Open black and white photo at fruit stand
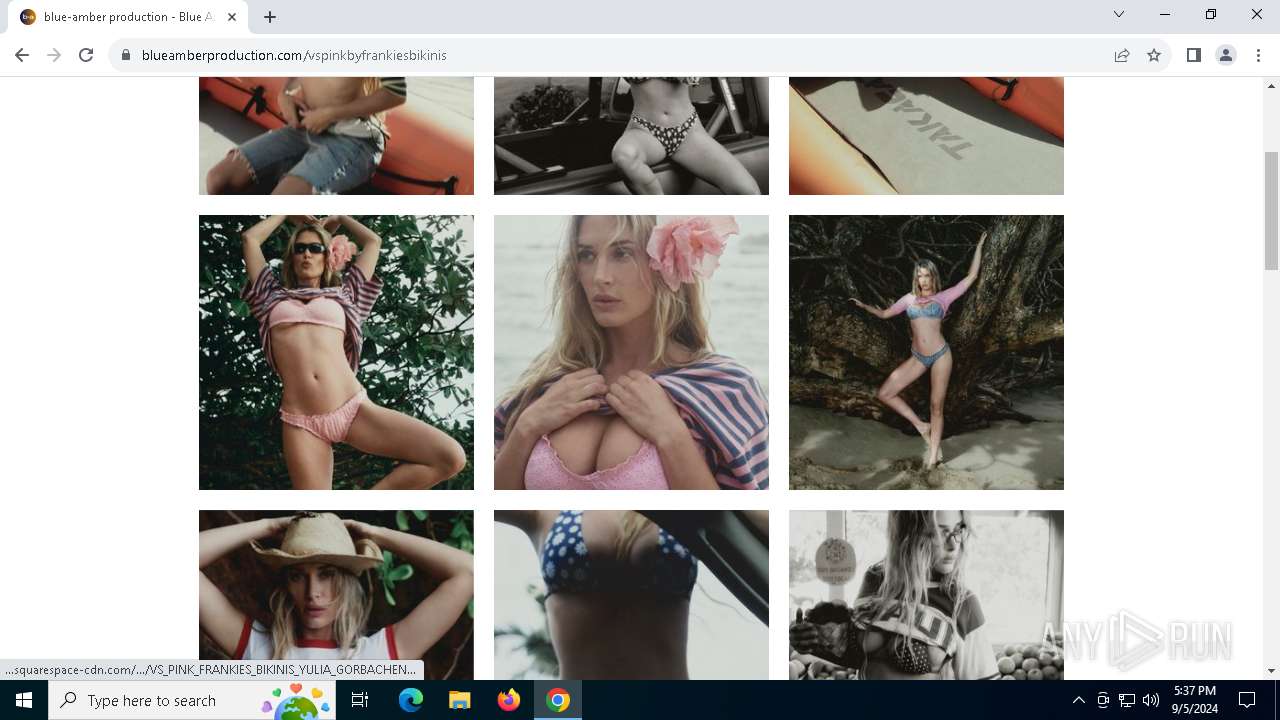The width and height of the screenshot is (1280, 720). tap(926, 595)
